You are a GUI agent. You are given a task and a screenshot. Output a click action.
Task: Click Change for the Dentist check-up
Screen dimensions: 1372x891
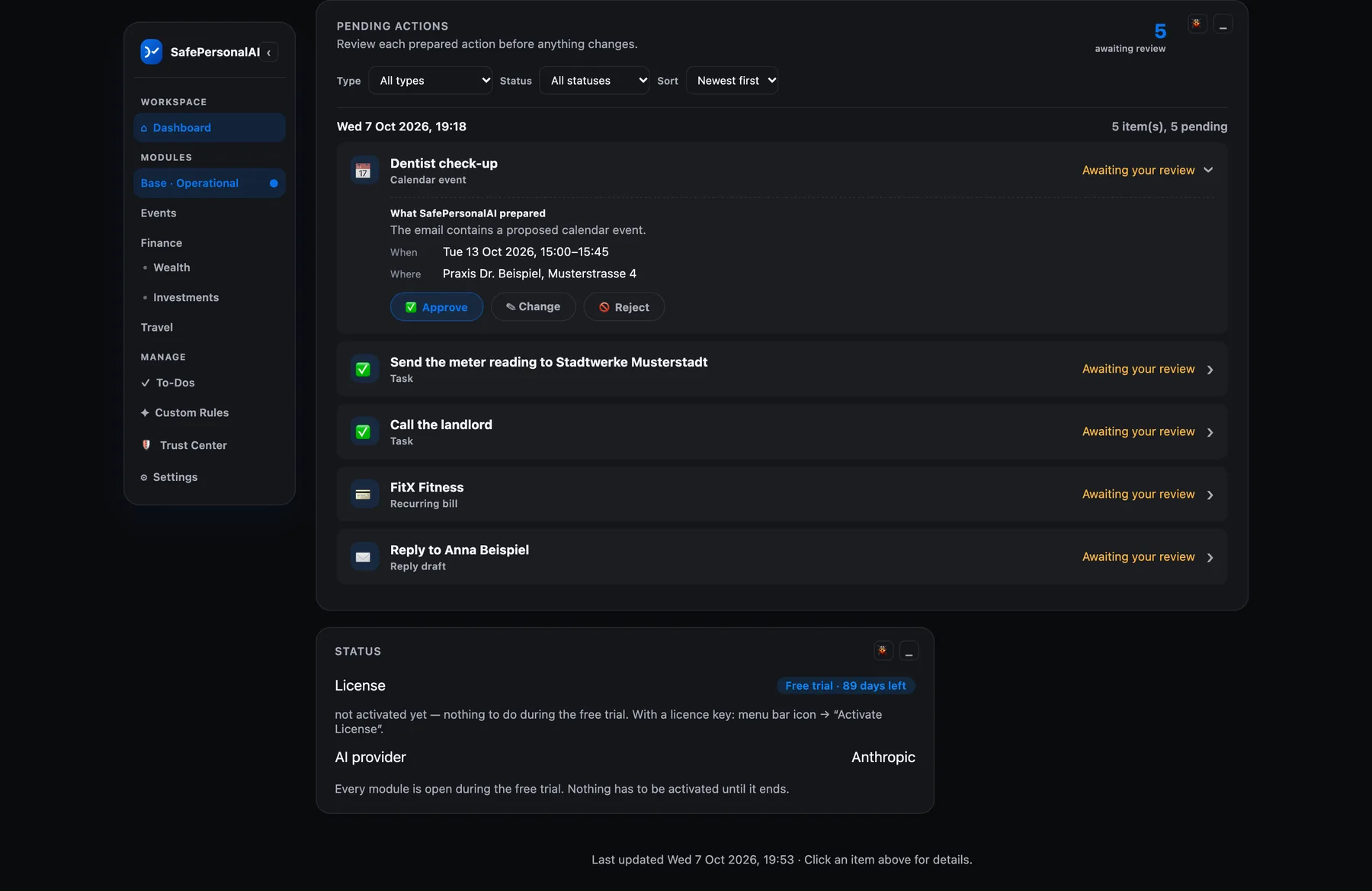(x=533, y=306)
